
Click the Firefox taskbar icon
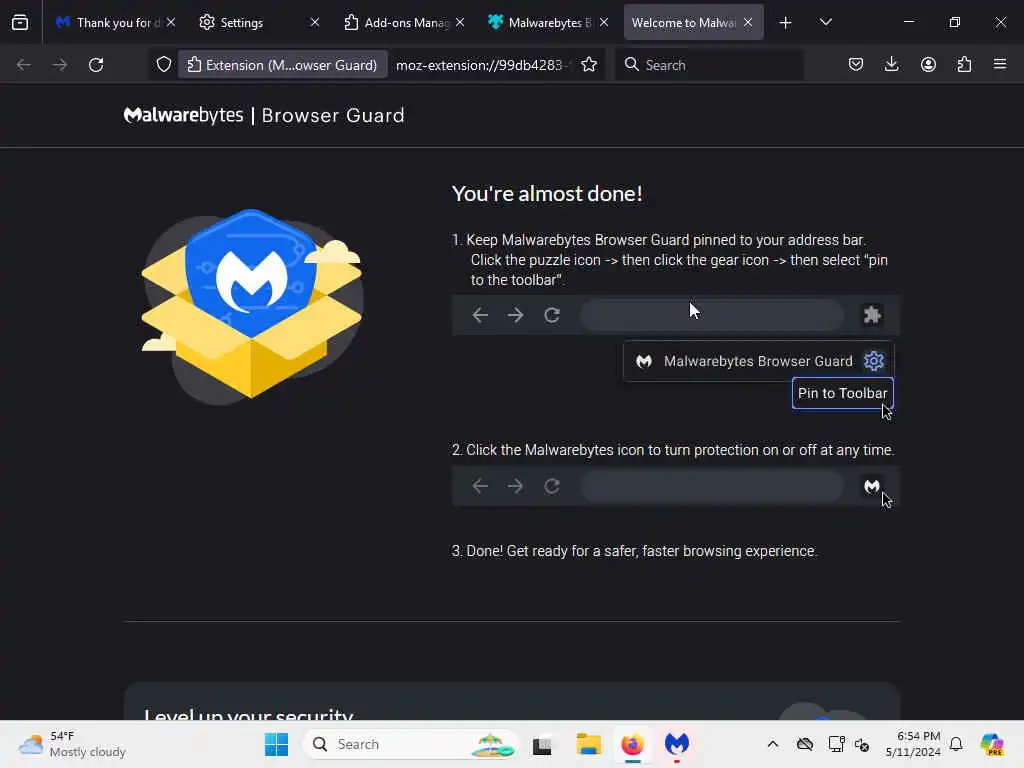click(x=632, y=744)
